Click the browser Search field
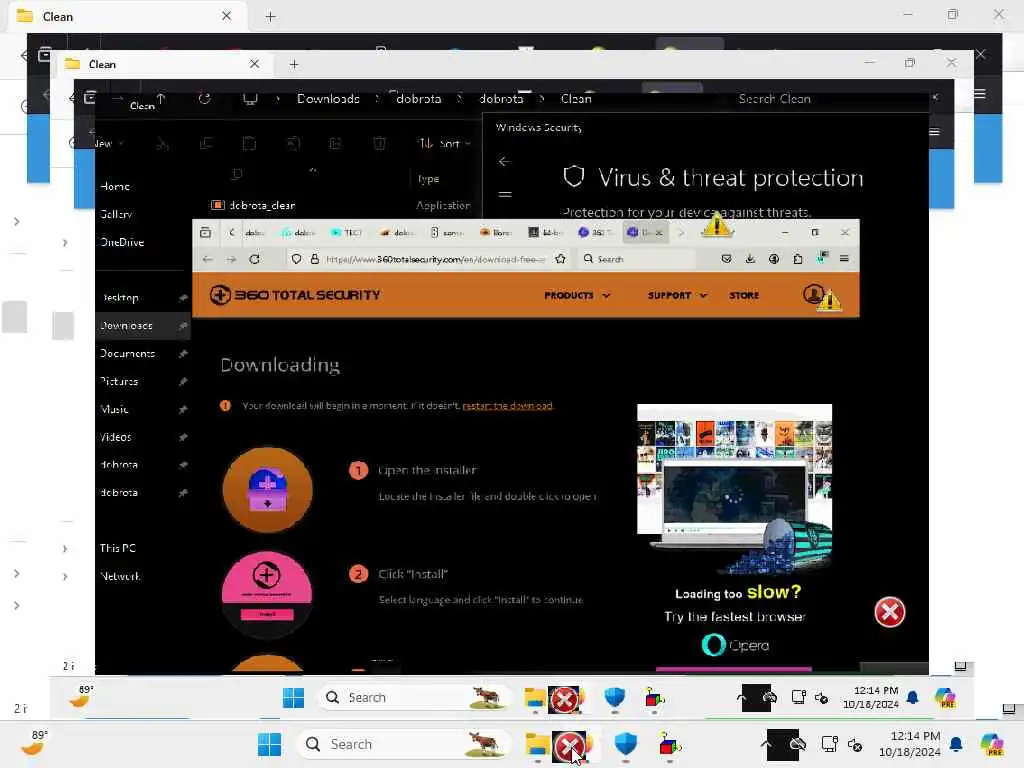 click(637, 259)
